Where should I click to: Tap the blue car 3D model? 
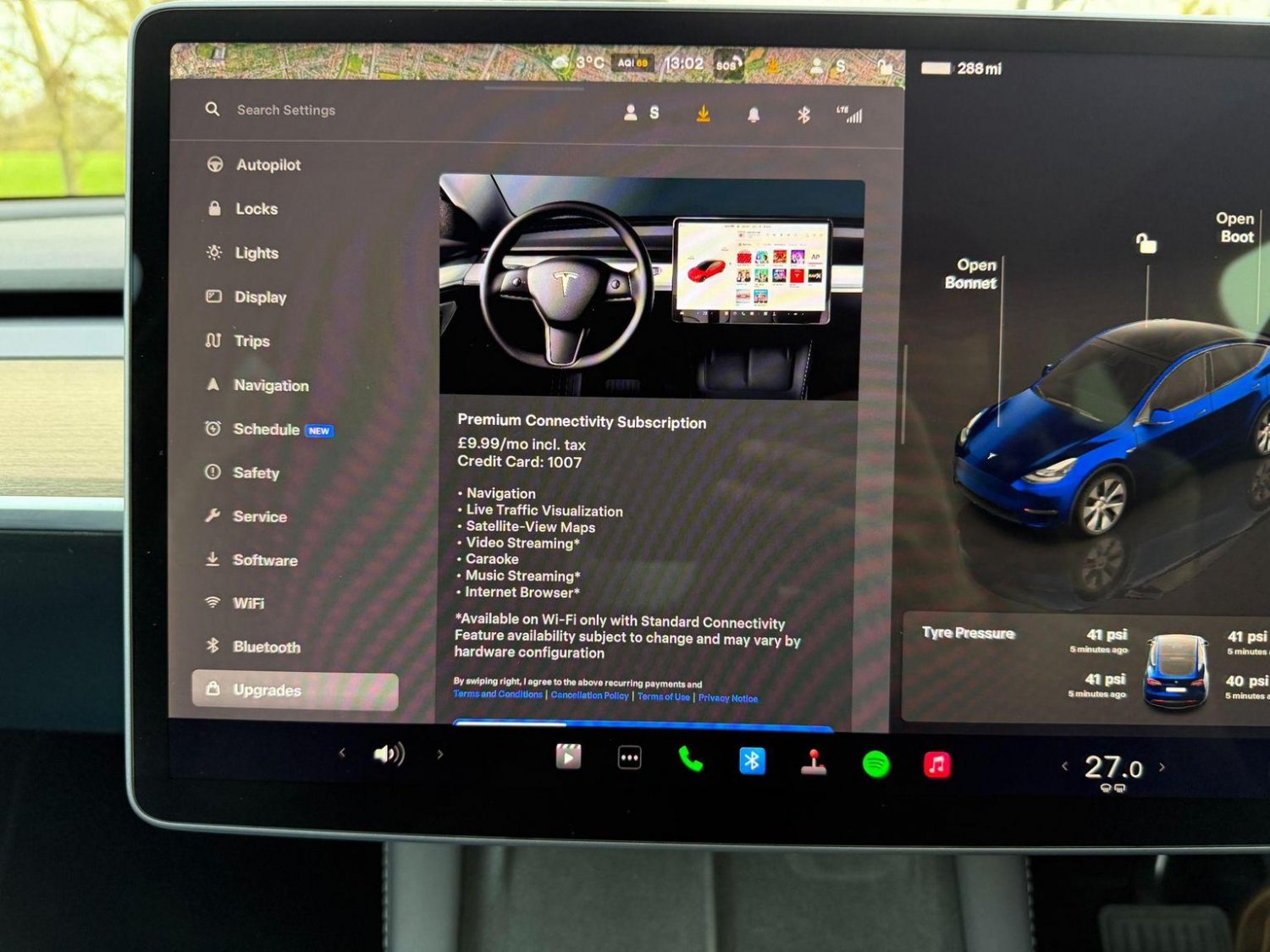point(1113,427)
